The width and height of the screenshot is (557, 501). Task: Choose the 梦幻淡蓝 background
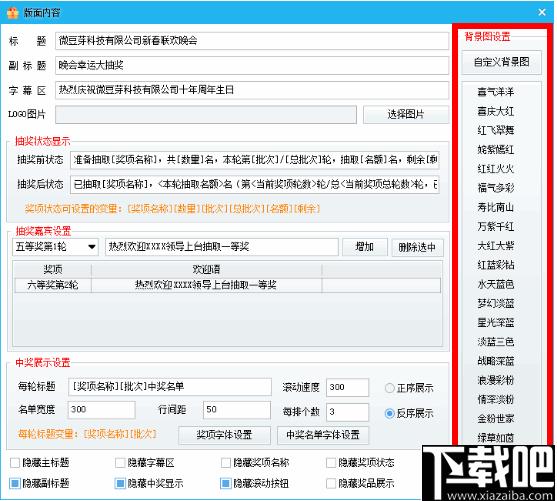pos(496,303)
